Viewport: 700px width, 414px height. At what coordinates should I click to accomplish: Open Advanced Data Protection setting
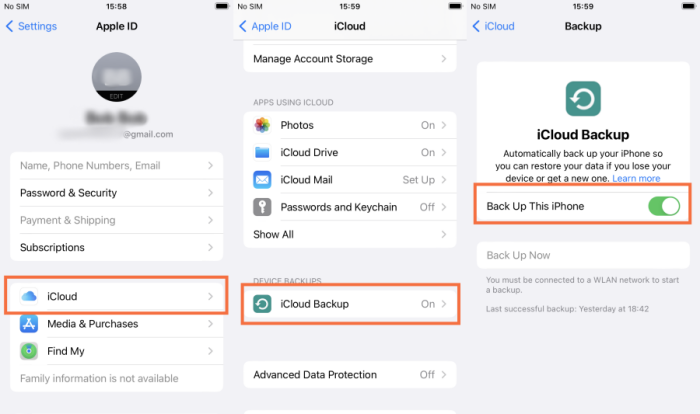(350, 375)
